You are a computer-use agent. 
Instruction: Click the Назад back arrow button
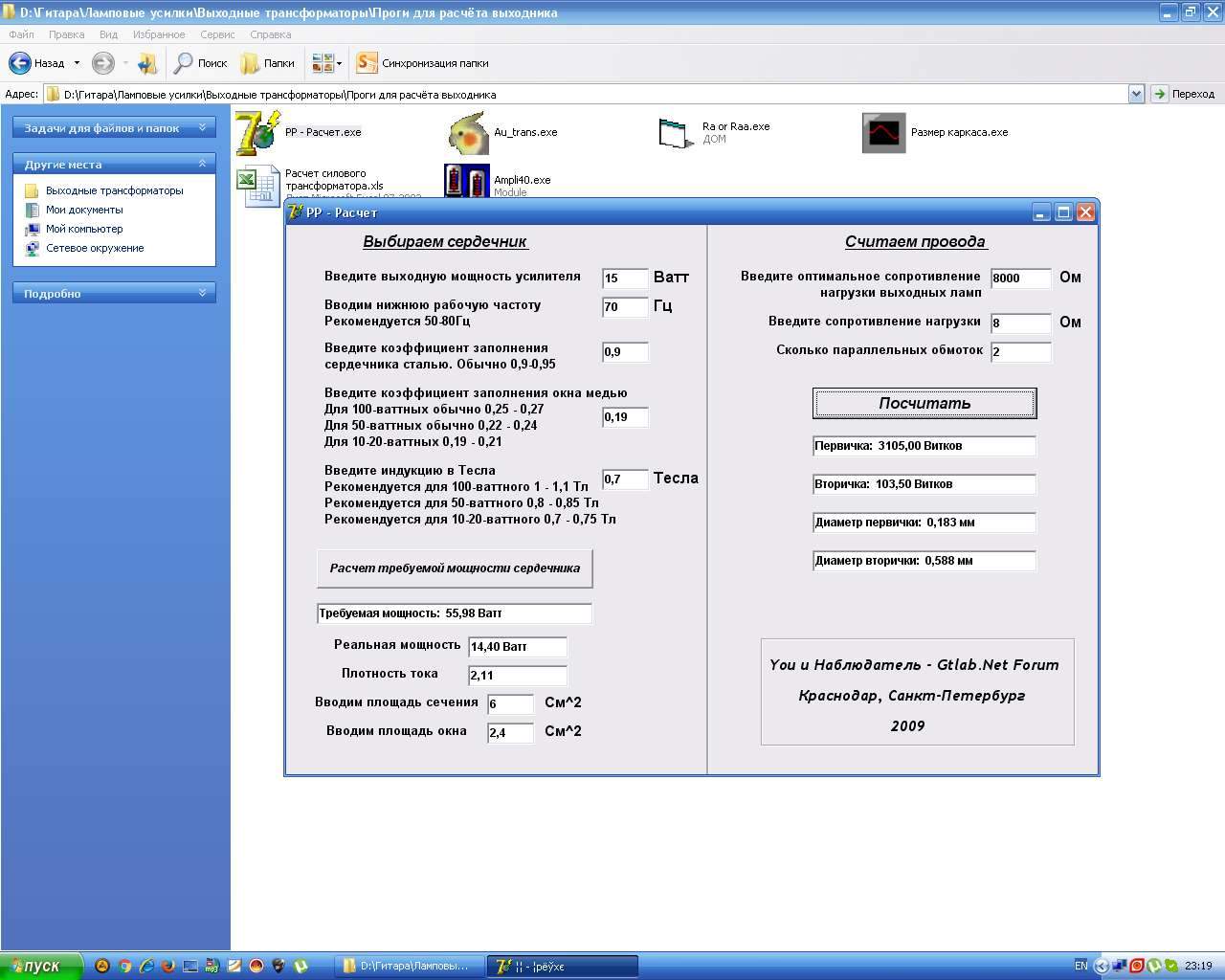20,63
